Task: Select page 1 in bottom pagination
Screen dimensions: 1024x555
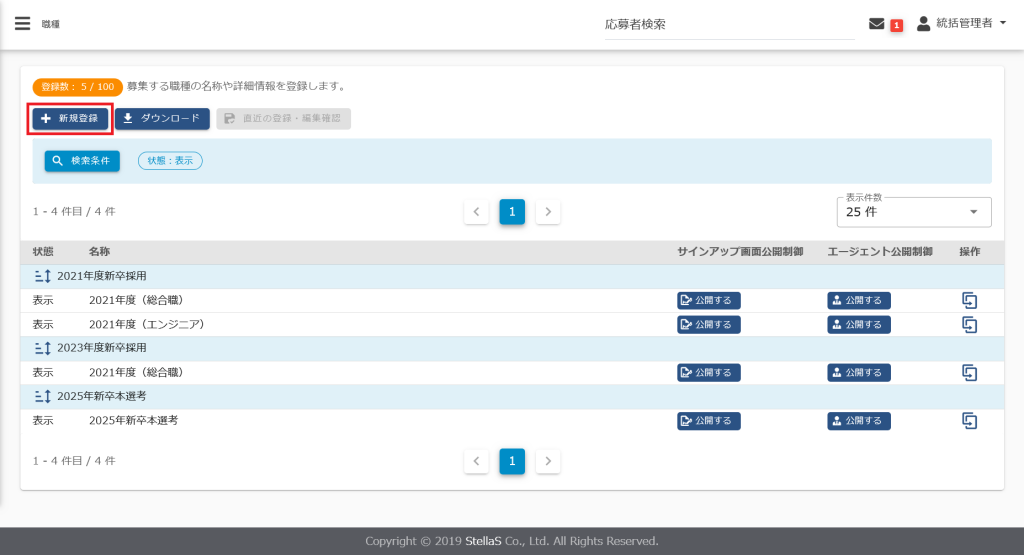Action: pos(512,461)
